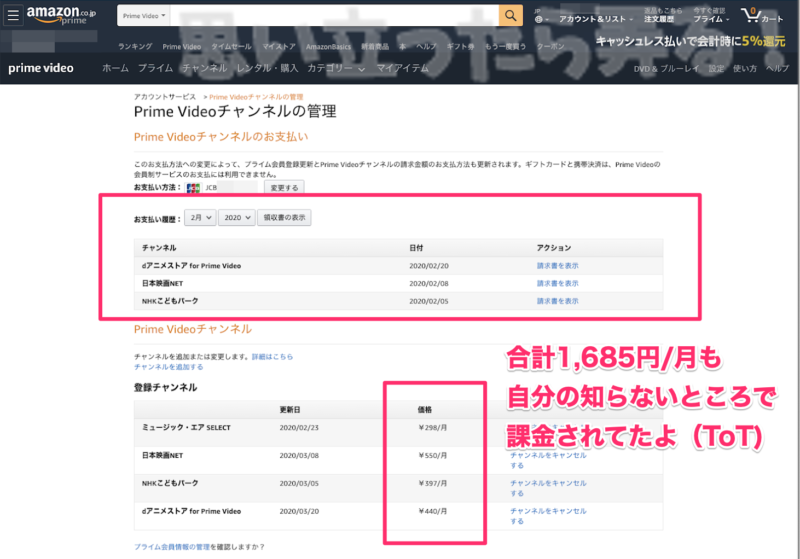Click the チャンネル column header in payment history

(x=159, y=248)
